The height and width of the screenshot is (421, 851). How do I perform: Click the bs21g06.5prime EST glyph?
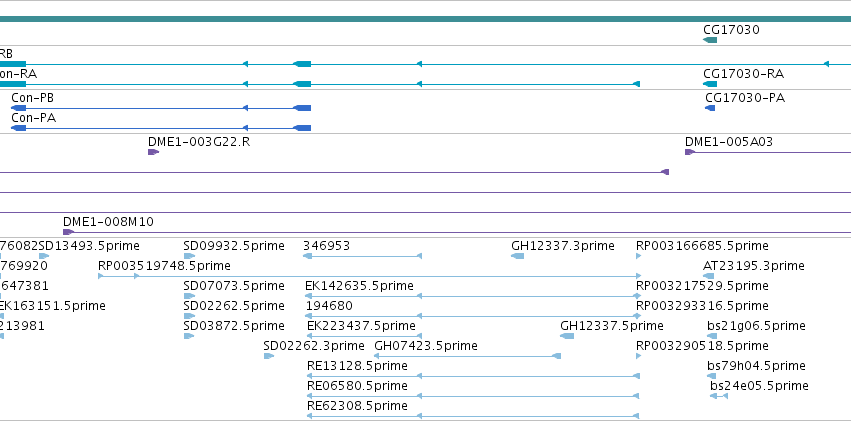(712, 336)
